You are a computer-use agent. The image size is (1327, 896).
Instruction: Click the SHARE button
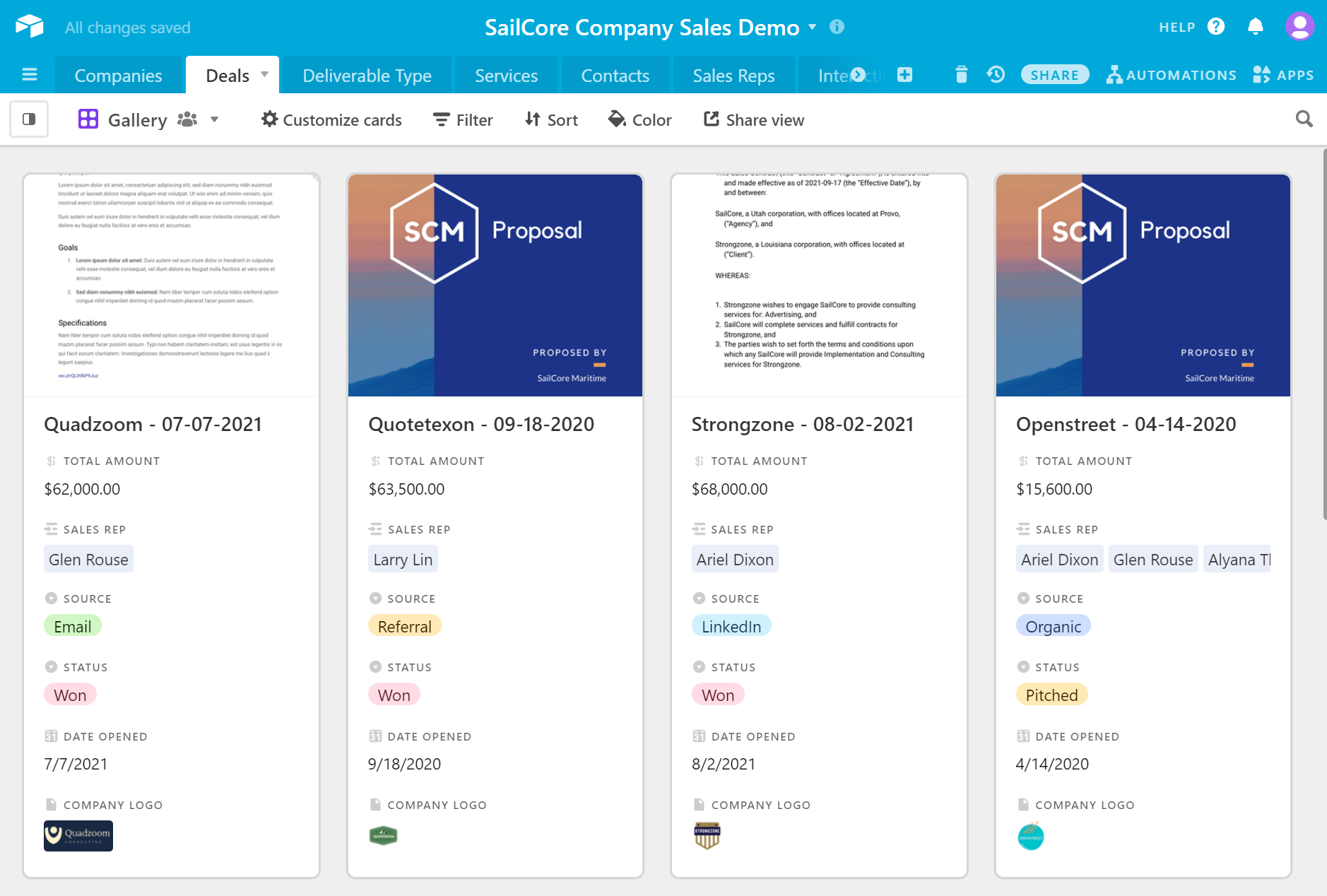pos(1054,75)
